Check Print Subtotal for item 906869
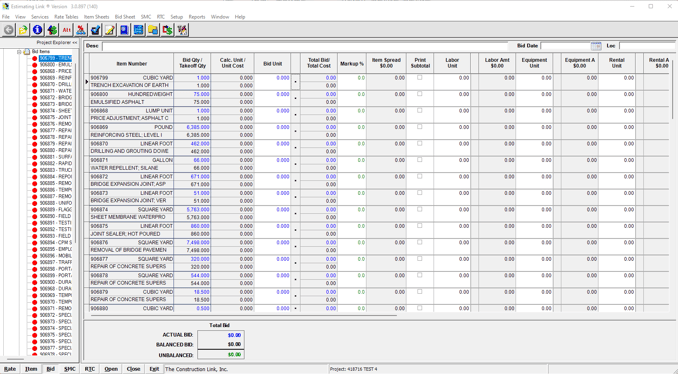The width and height of the screenshot is (678, 374). (419, 127)
